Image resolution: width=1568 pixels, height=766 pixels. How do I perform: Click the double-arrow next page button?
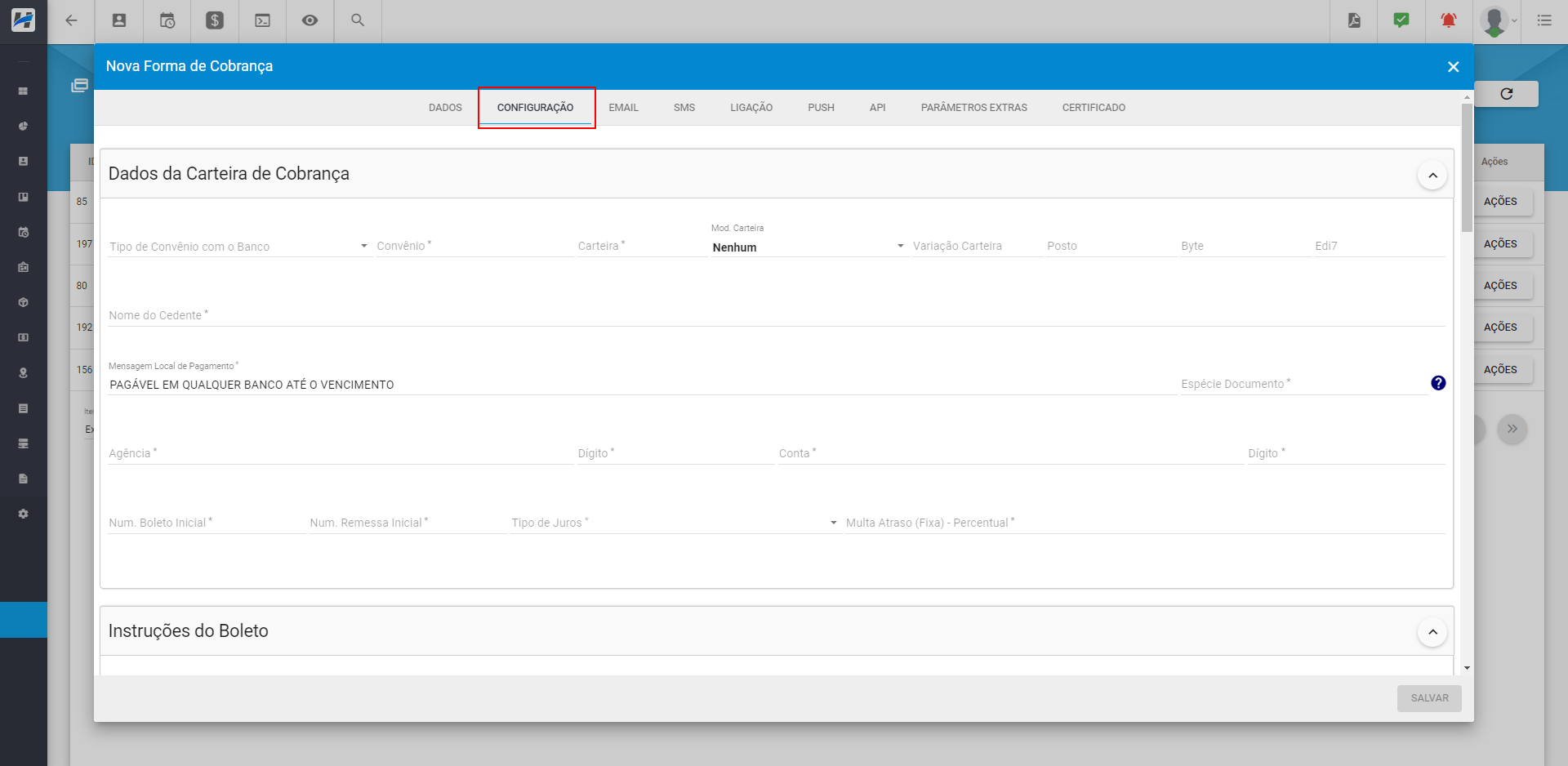[1512, 429]
